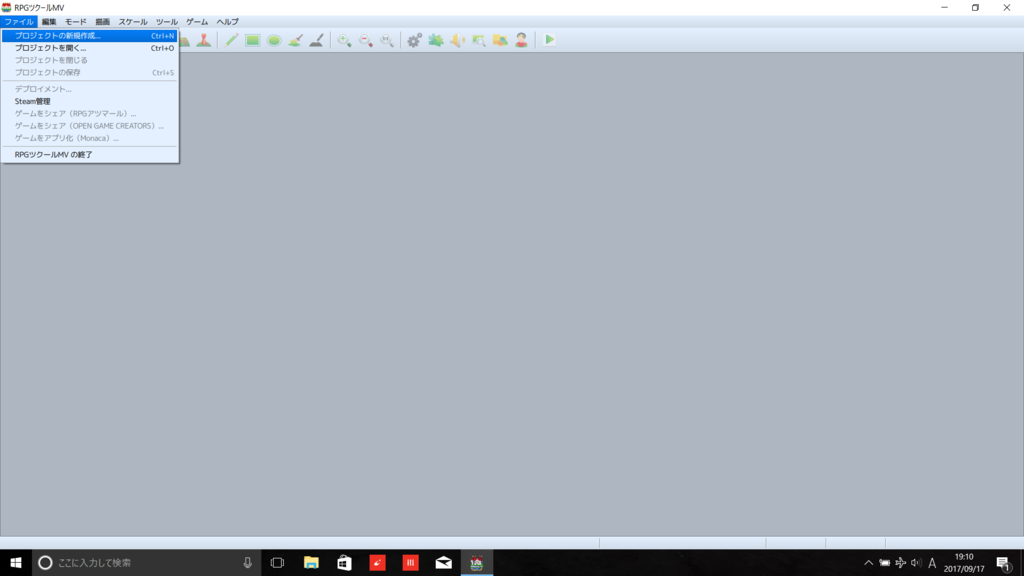Click the Actual Size magnifier
Image resolution: width=1024 pixels, height=576 pixels.
387,40
